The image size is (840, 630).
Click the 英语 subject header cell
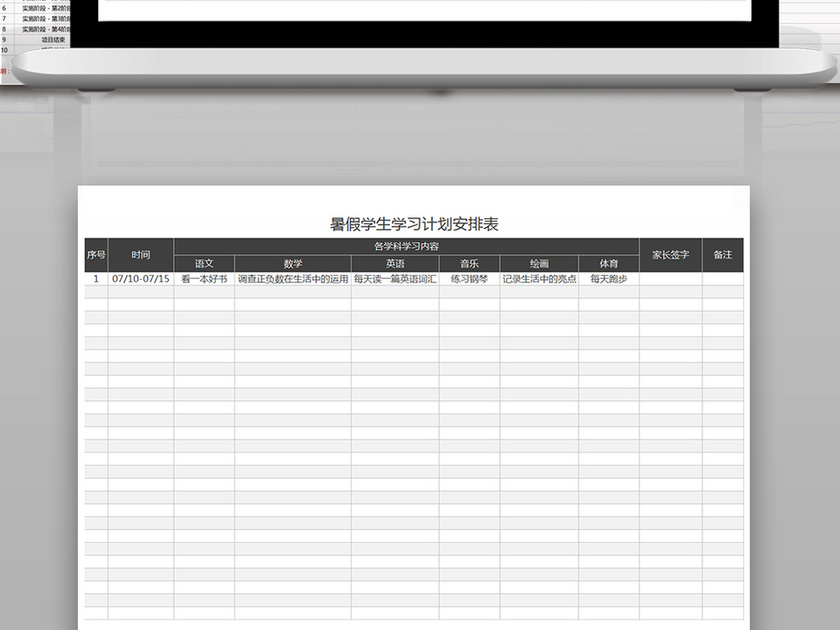click(x=395, y=263)
